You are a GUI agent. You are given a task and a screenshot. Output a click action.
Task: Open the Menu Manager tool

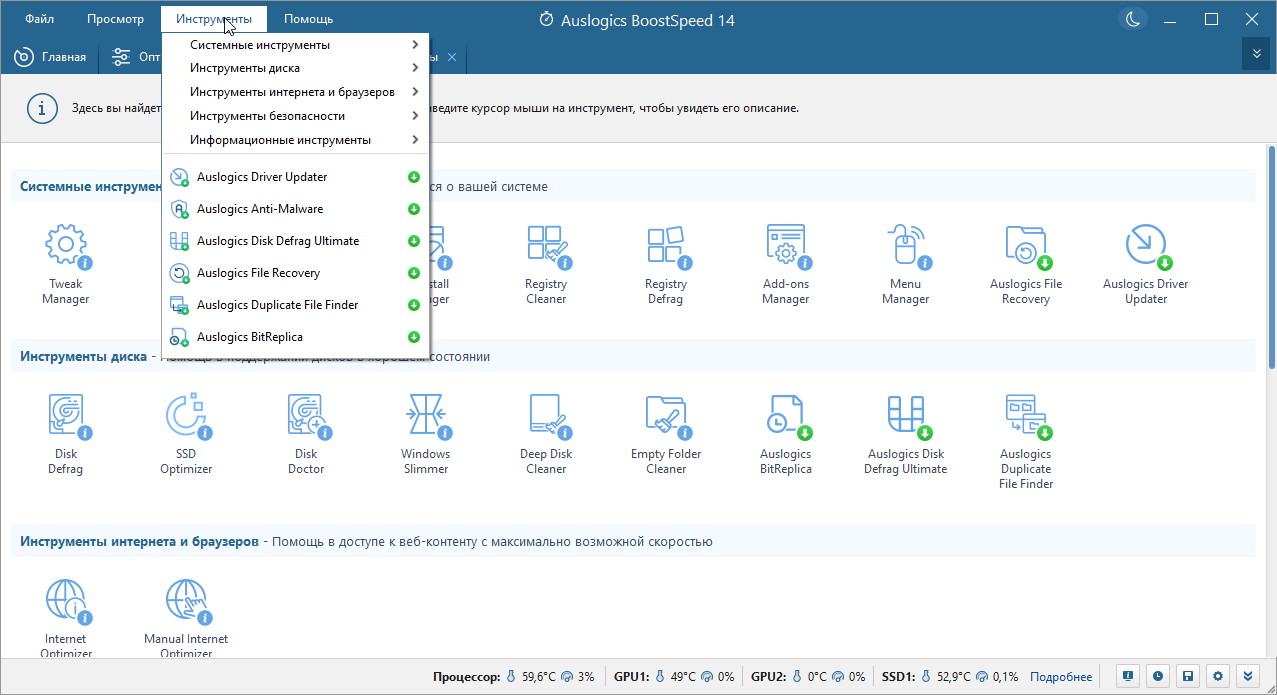point(906,264)
